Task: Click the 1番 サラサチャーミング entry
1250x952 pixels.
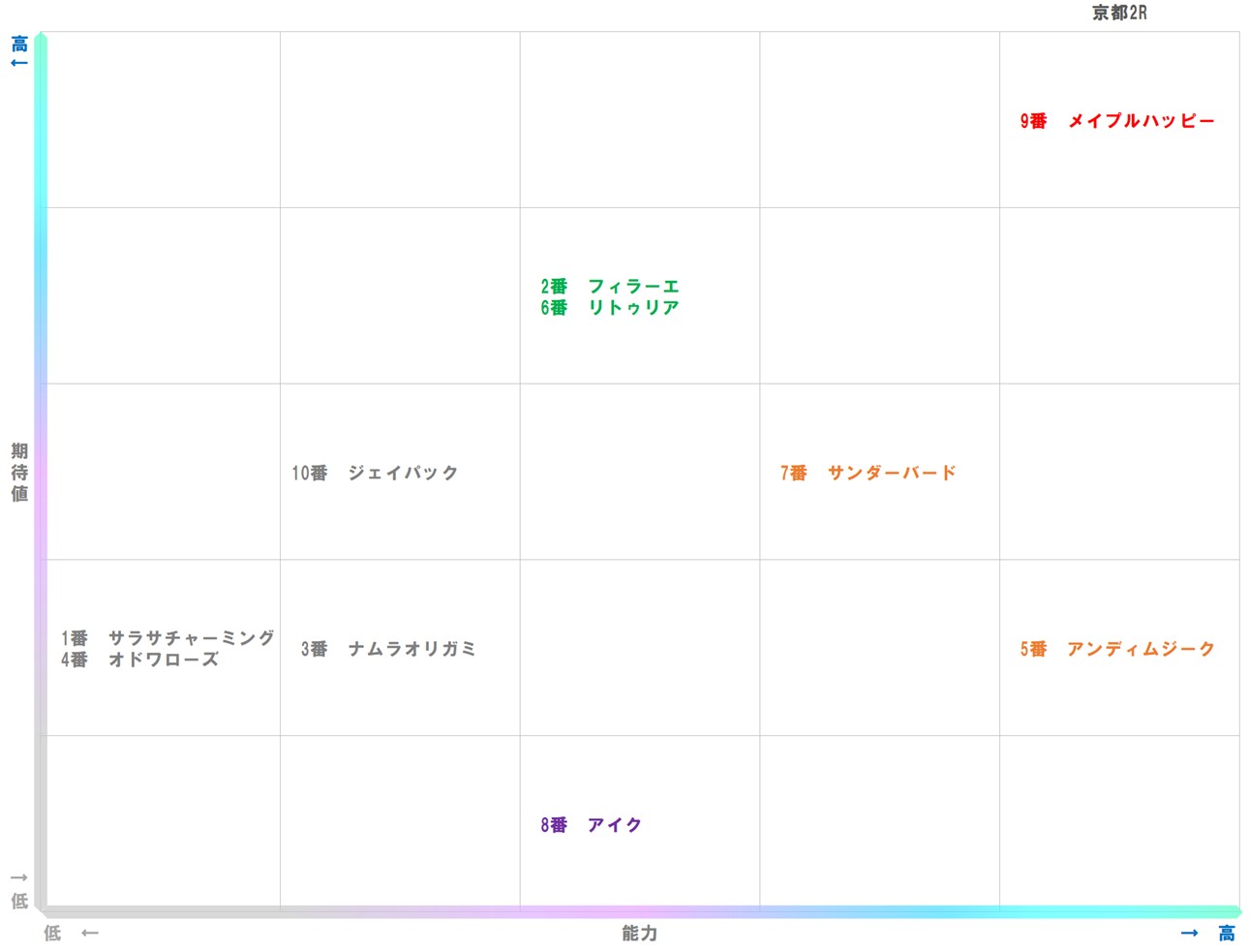Action: click(x=168, y=637)
